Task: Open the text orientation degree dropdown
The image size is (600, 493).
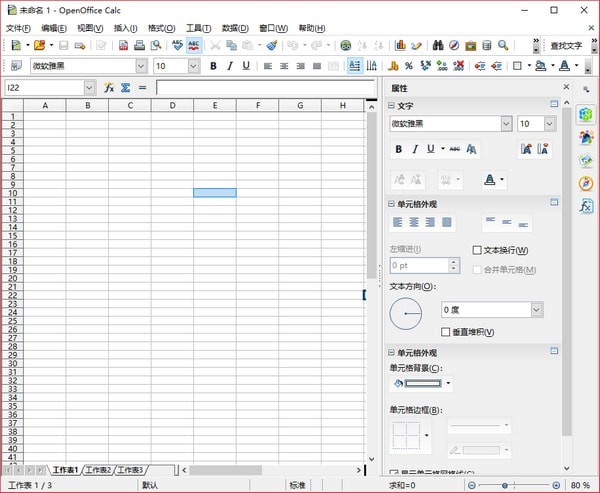Action: [x=536, y=310]
